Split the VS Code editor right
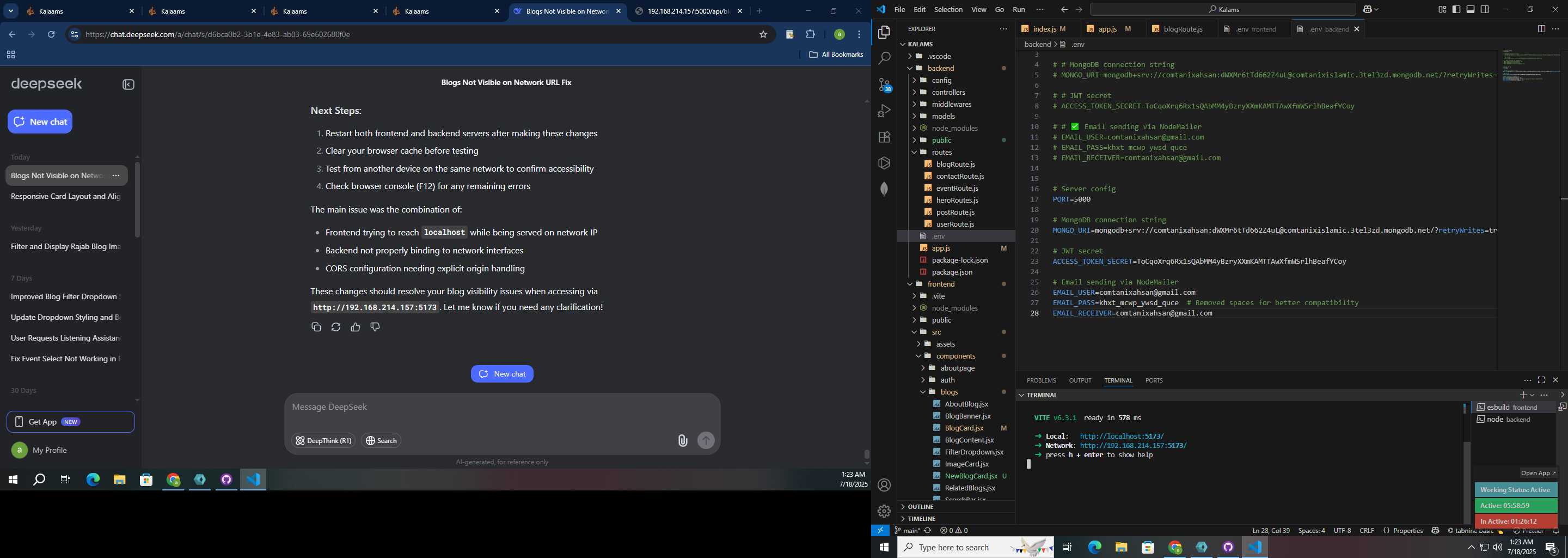Viewport: 1568px width, 558px height. click(1541, 29)
